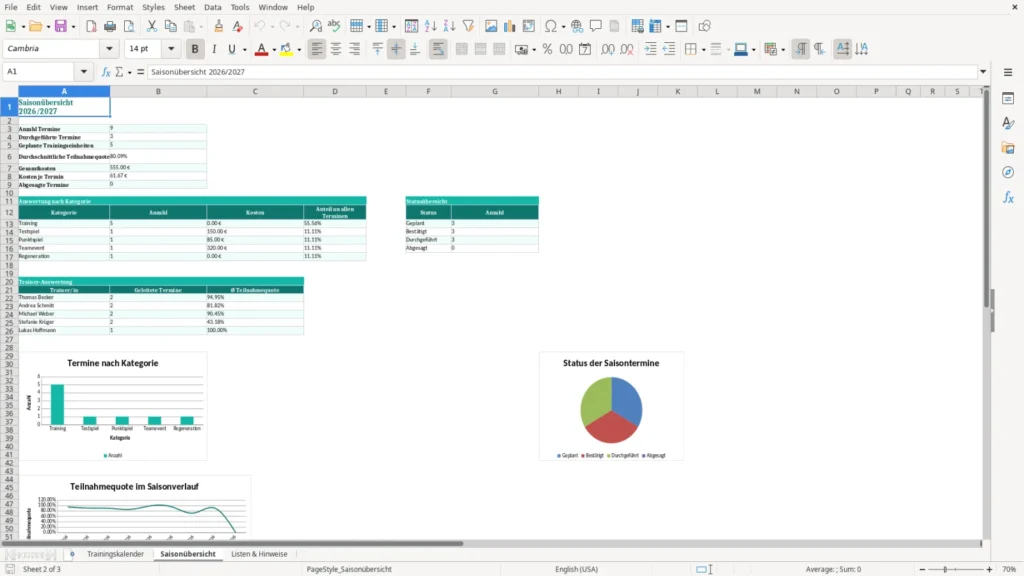Open the Conditional Formatting dropdown arrow
The width and height of the screenshot is (1024, 576).
(x=782, y=50)
